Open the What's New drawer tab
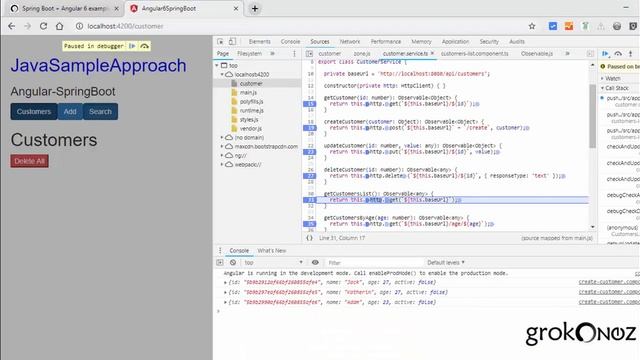This screenshot has height=360, width=640. click(271, 251)
